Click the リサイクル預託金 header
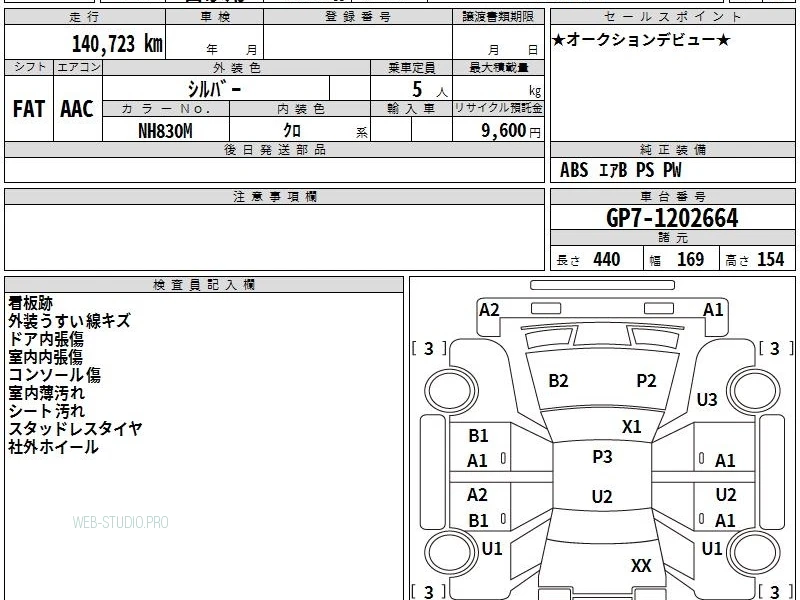The width and height of the screenshot is (800, 600). click(x=498, y=108)
